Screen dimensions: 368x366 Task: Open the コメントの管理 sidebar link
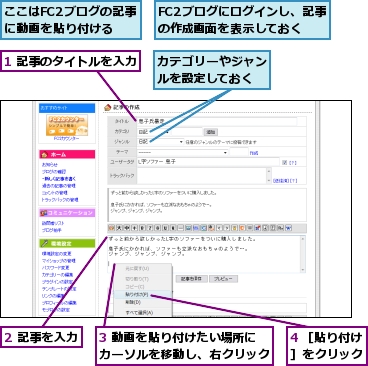[x=55, y=193]
